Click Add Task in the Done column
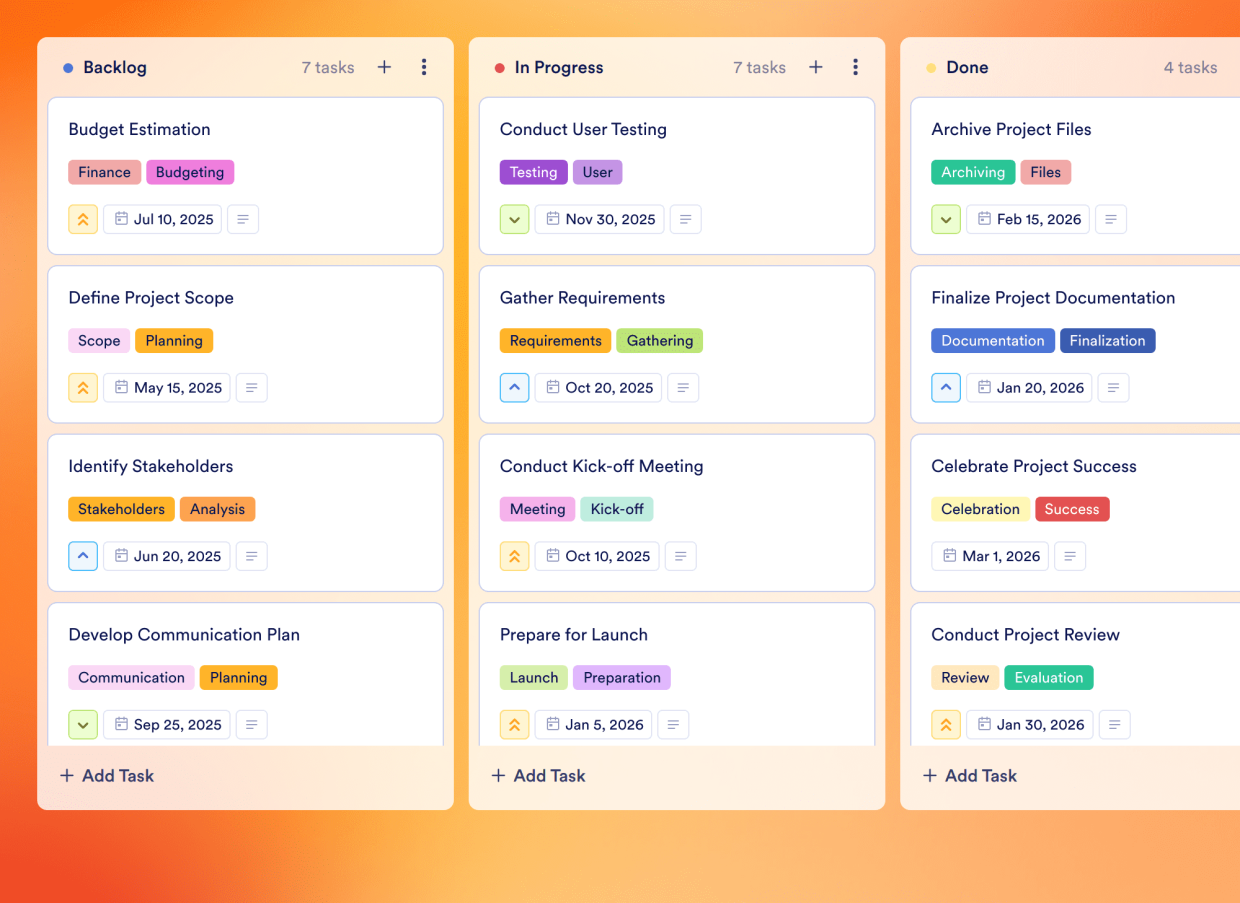Image resolution: width=1240 pixels, height=903 pixels. tap(968, 775)
